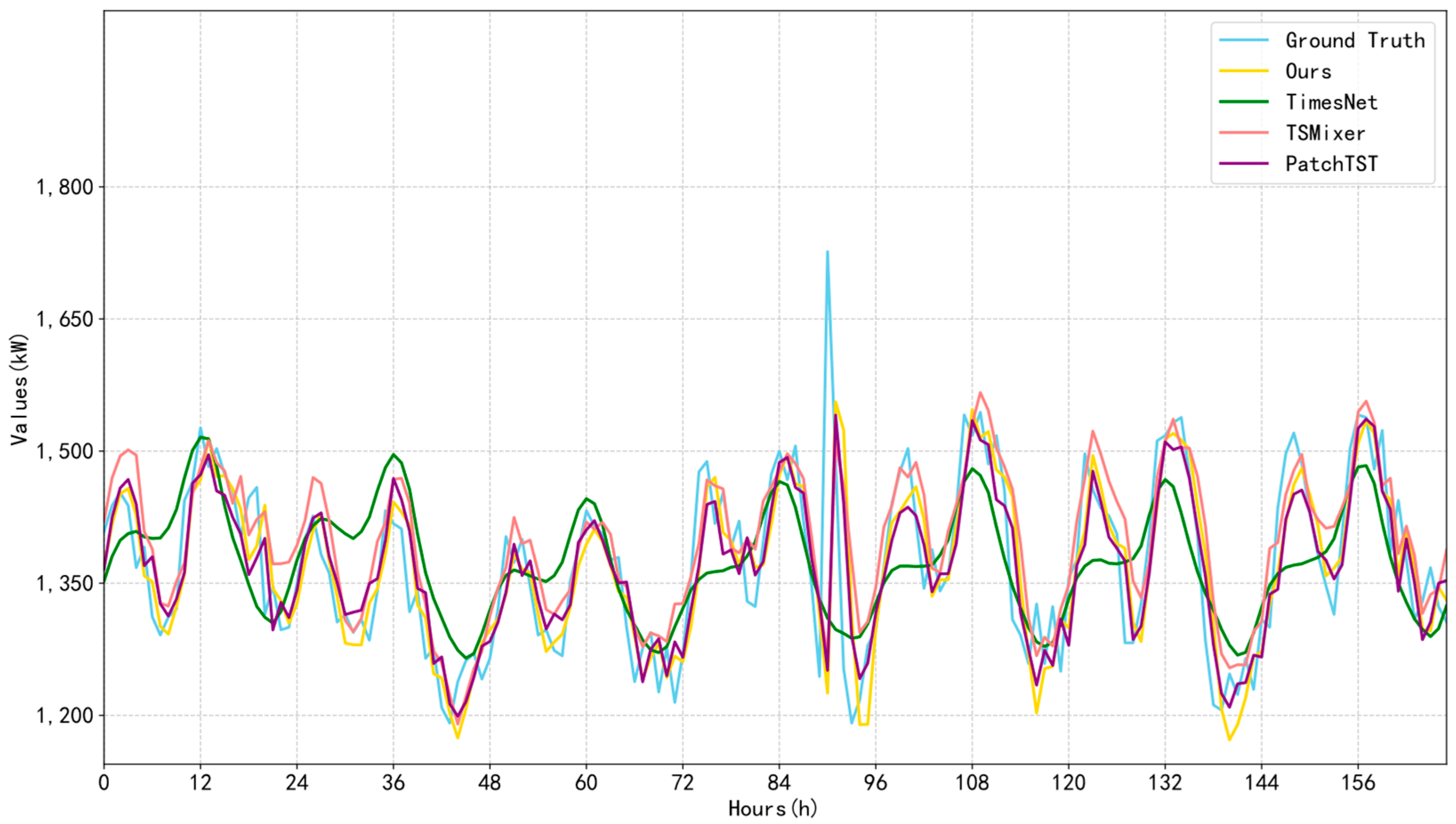
Task: Click the pink TSMixer legend line
Action: 1244,133
